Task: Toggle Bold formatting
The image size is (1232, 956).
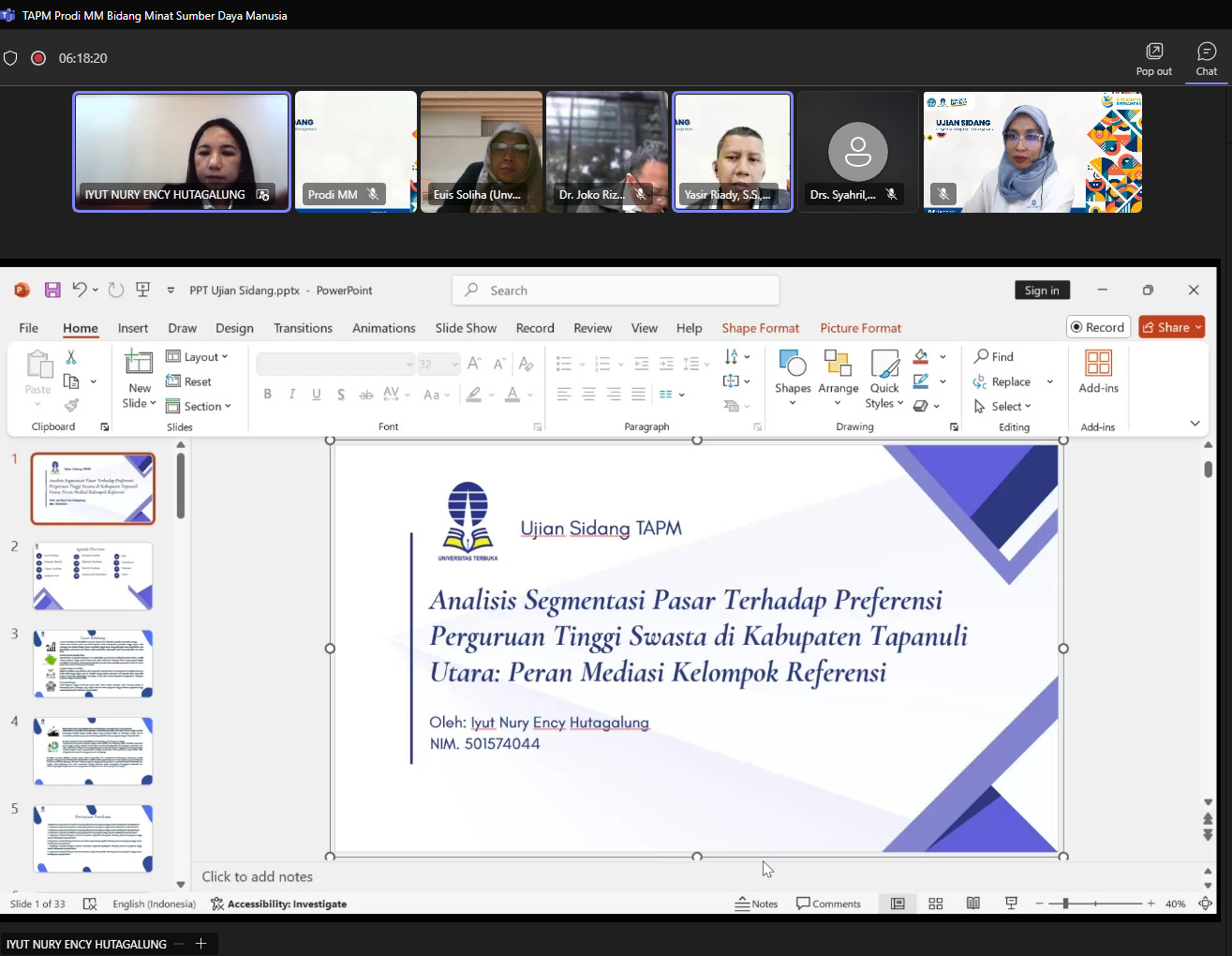Action: coord(268,395)
